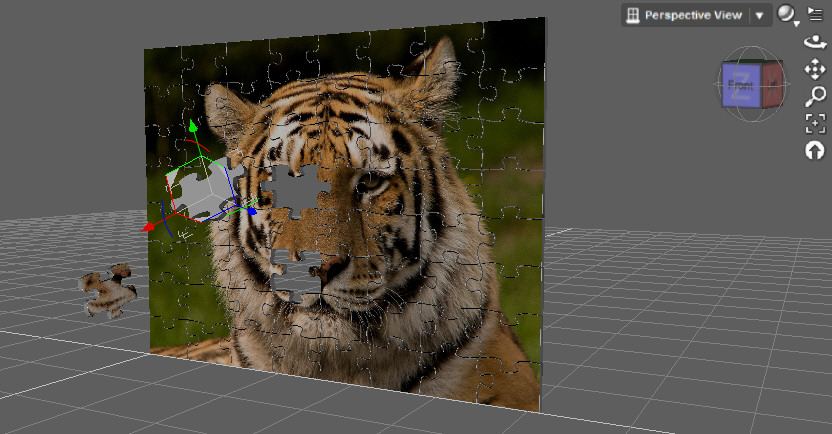Click the red rotation arc on gizmo
This screenshot has height=434, width=832.
(197, 144)
